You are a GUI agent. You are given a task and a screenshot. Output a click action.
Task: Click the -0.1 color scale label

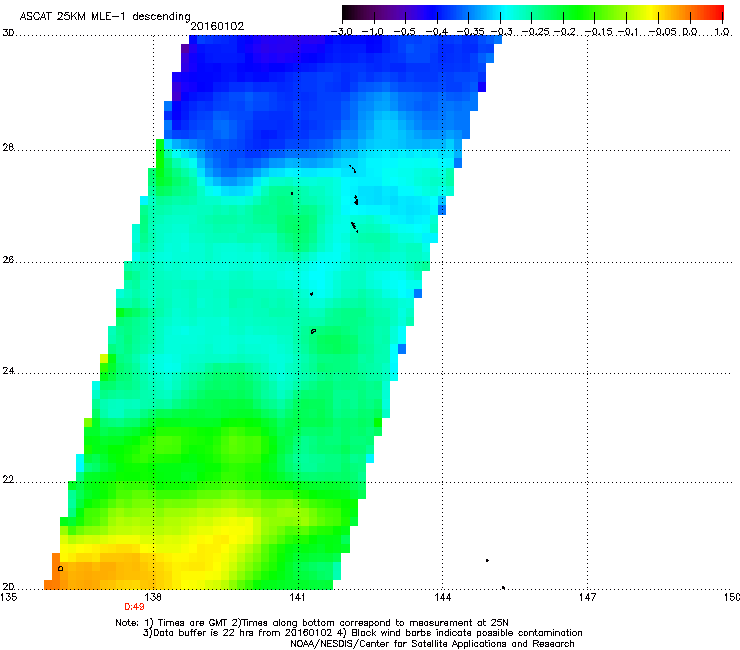pos(628,32)
